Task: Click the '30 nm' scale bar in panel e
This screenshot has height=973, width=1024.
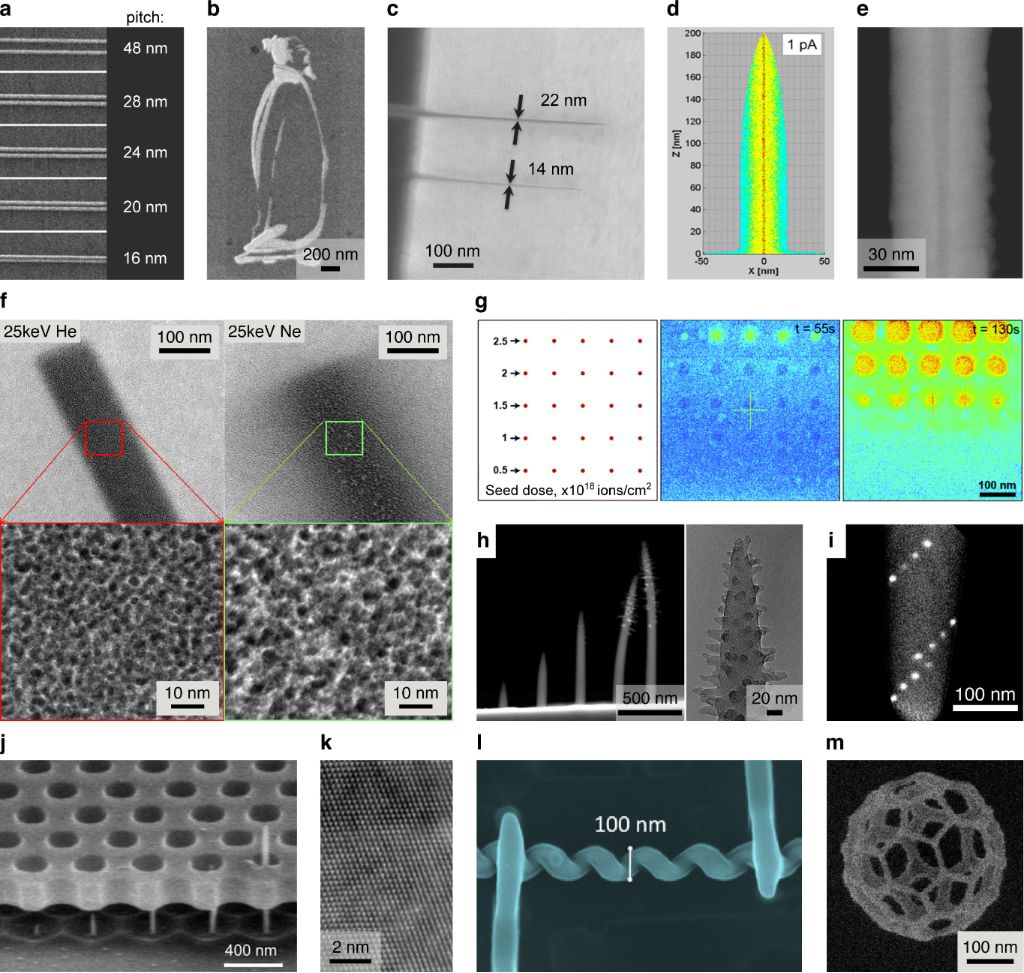Action: click(891, 255)
